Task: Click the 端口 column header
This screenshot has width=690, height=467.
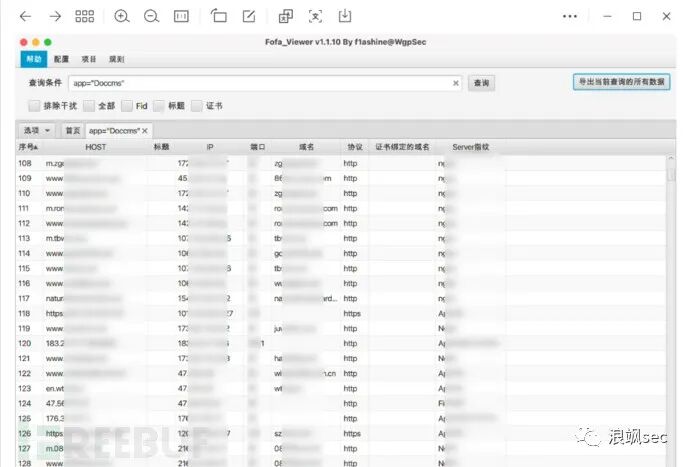Action: (x=257, y=147)
